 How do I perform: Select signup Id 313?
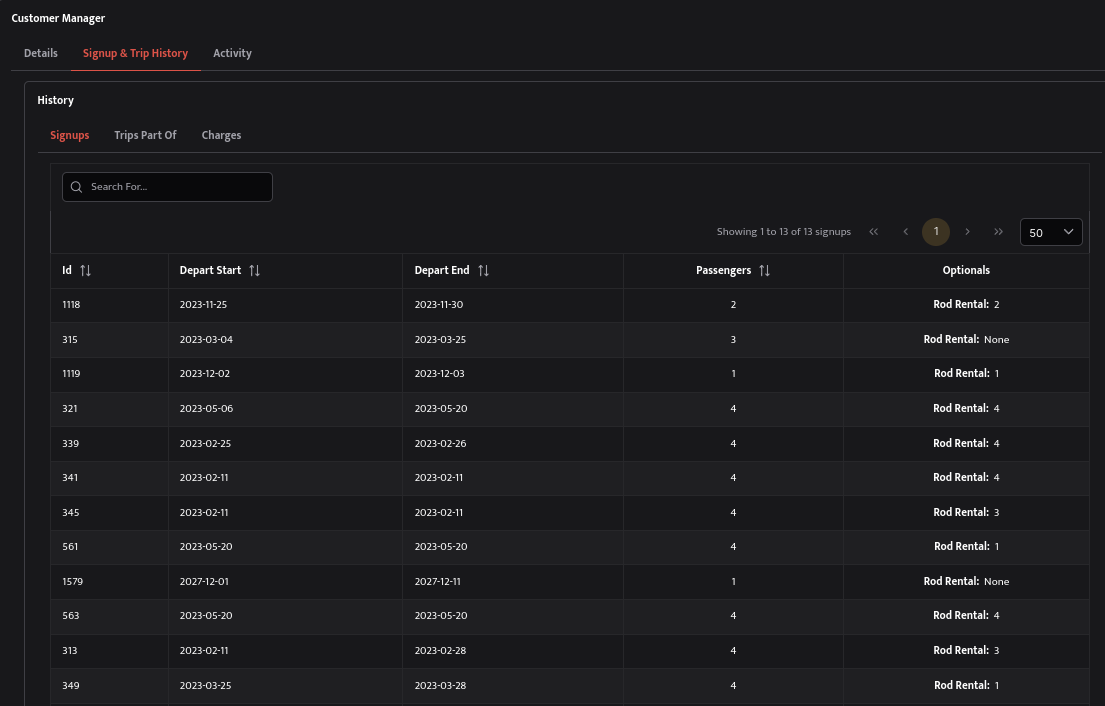[x=569, y=650]
